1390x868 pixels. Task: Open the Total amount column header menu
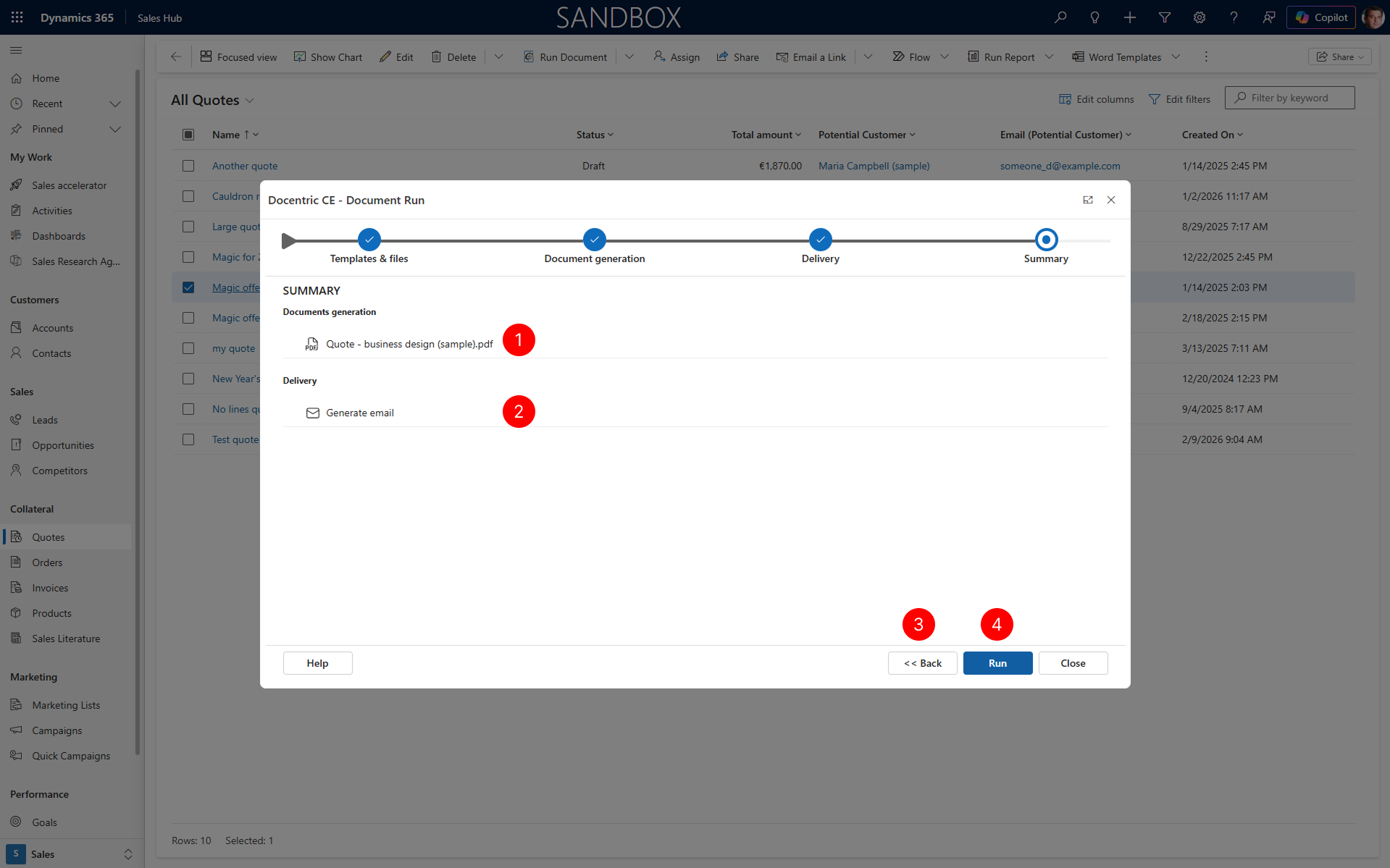click(x=766, y=135)
